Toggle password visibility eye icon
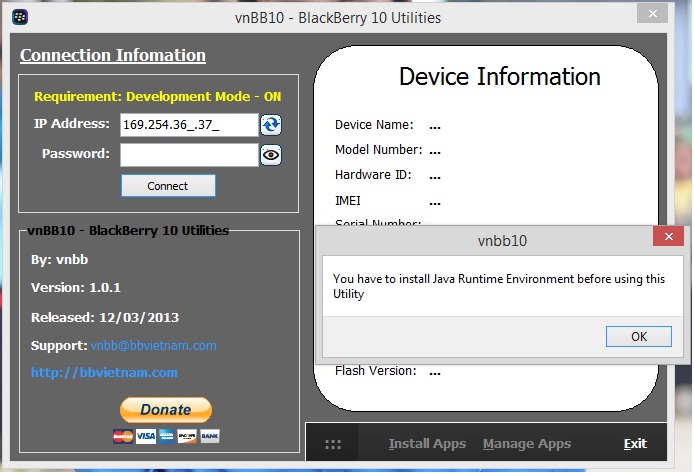Viewport: 694px width, 473px height. pyautogui.click(x=270, y=155)
